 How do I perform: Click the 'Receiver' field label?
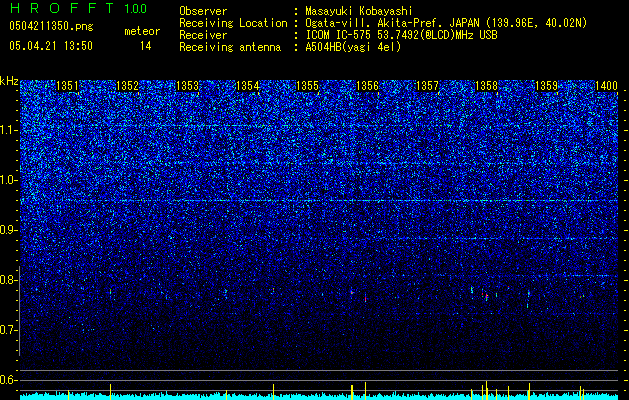203,35
